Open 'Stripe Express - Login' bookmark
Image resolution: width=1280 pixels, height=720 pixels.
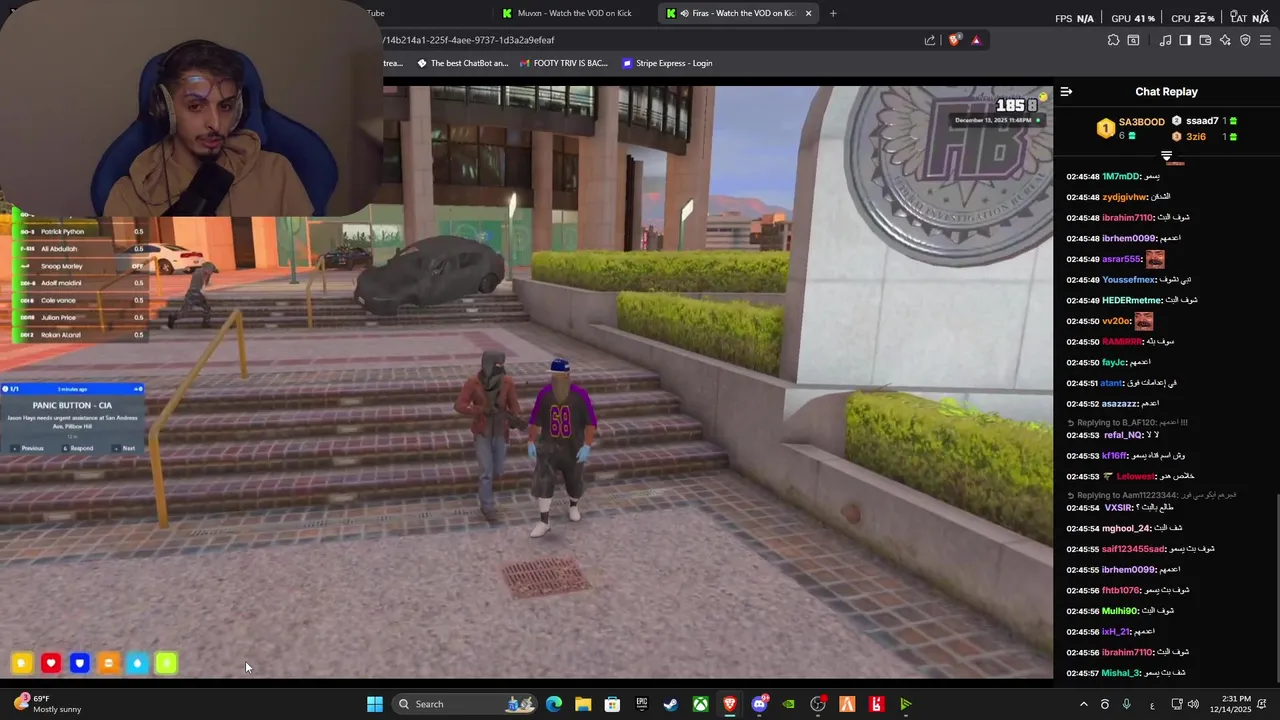[667, 63]
